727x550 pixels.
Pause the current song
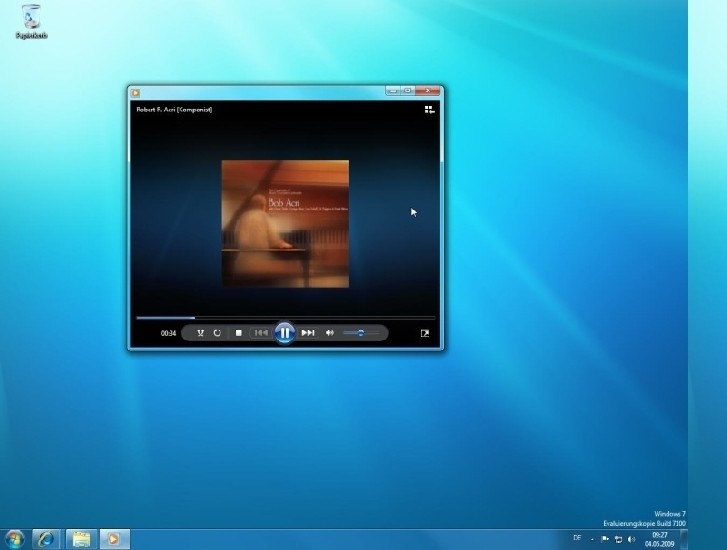tap(285, 333)
